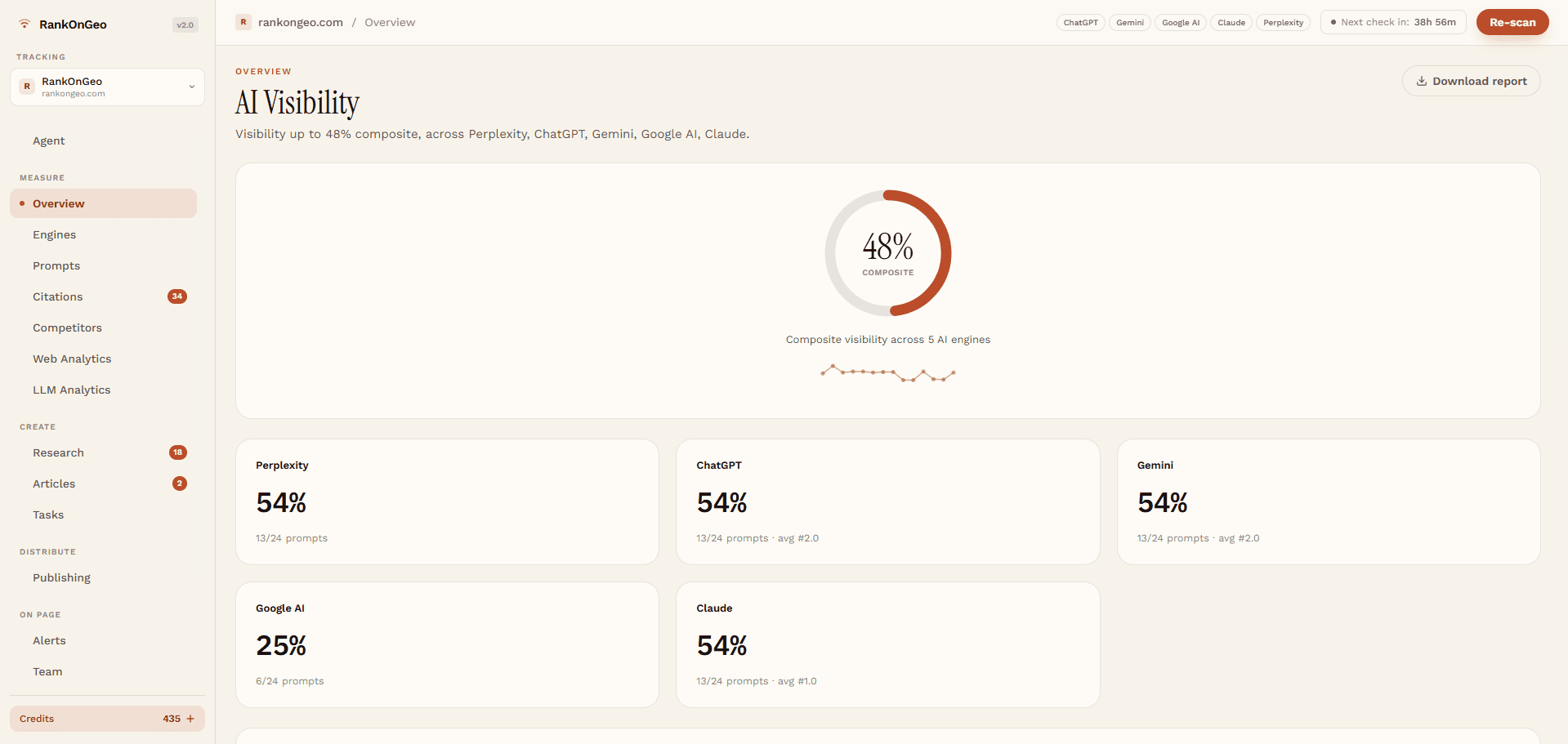This screenshot has height=744, width=1568.
Task: Open Citations in the sidebar
Action: [x=103, y=296]
